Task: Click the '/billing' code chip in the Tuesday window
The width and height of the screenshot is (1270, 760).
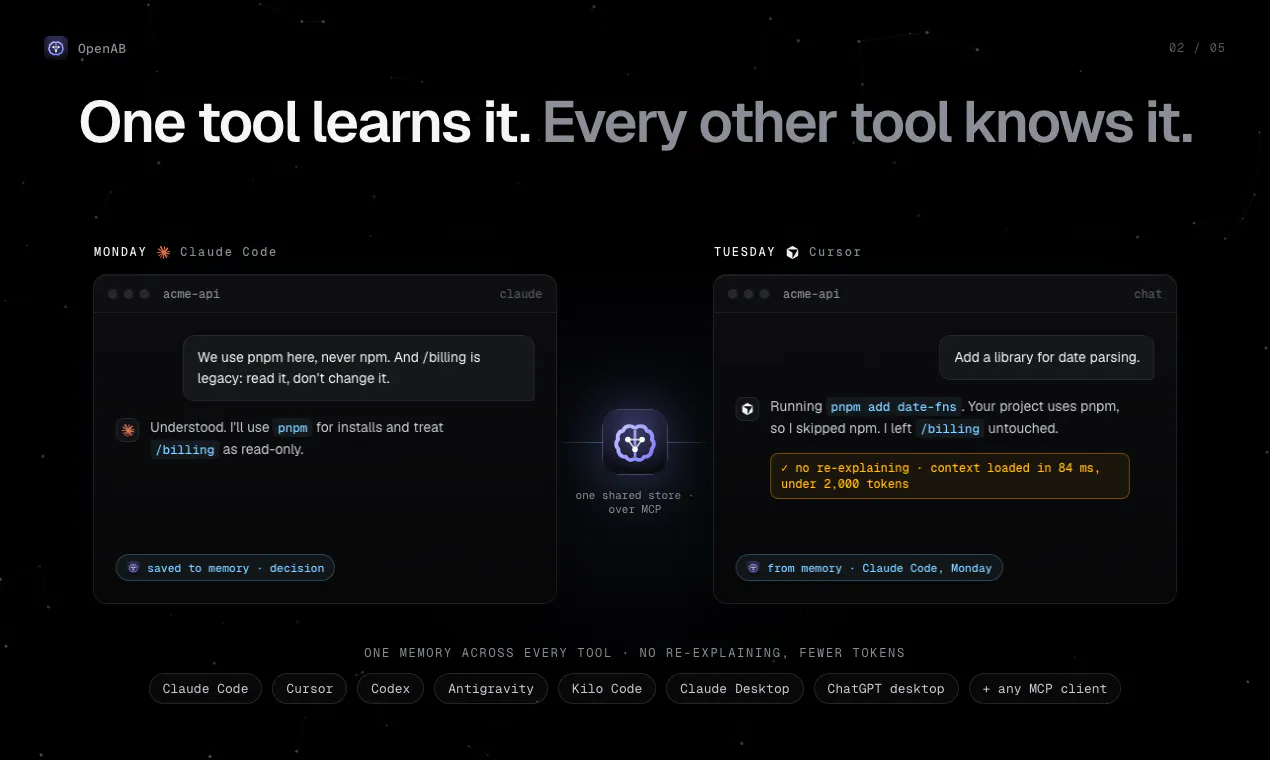Action: tap(951, 429)
